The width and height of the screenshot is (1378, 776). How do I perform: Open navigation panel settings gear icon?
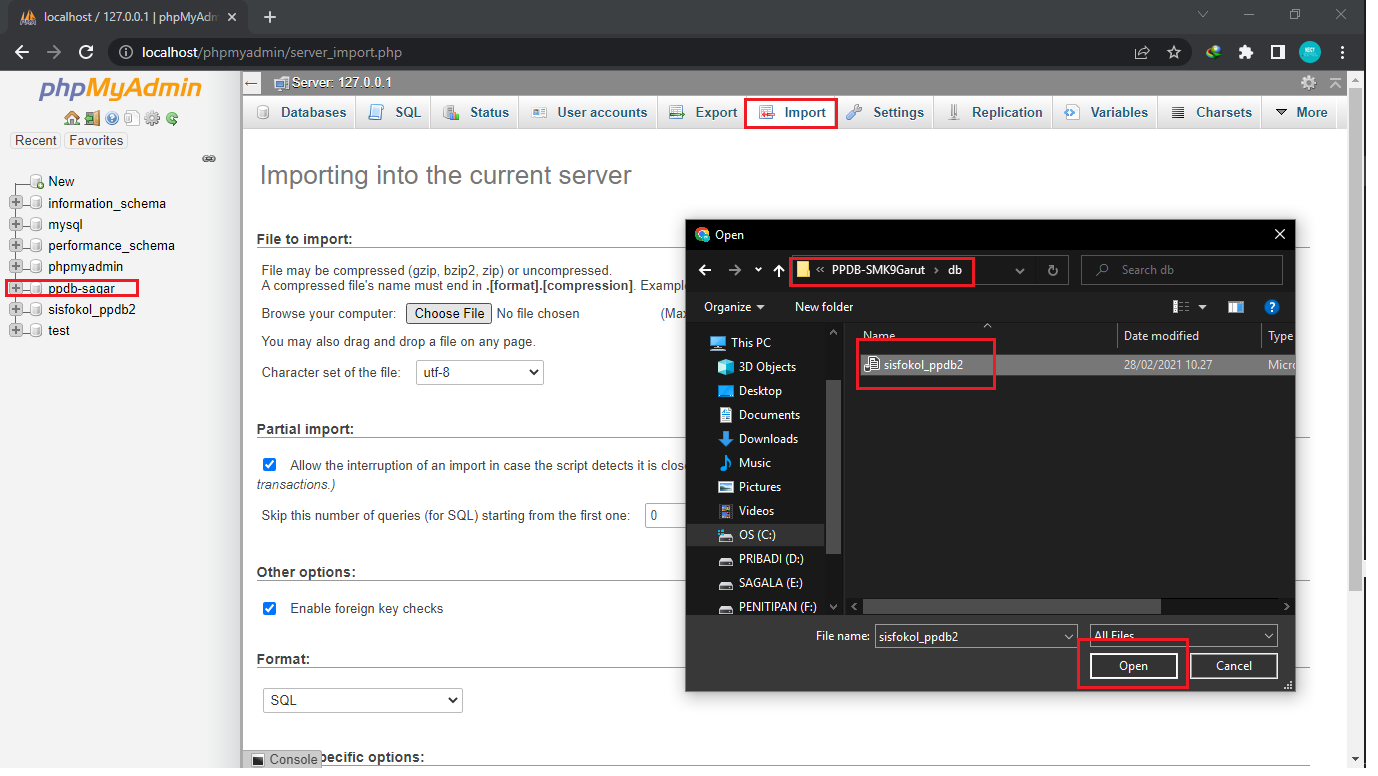click(x=152, y=118)
